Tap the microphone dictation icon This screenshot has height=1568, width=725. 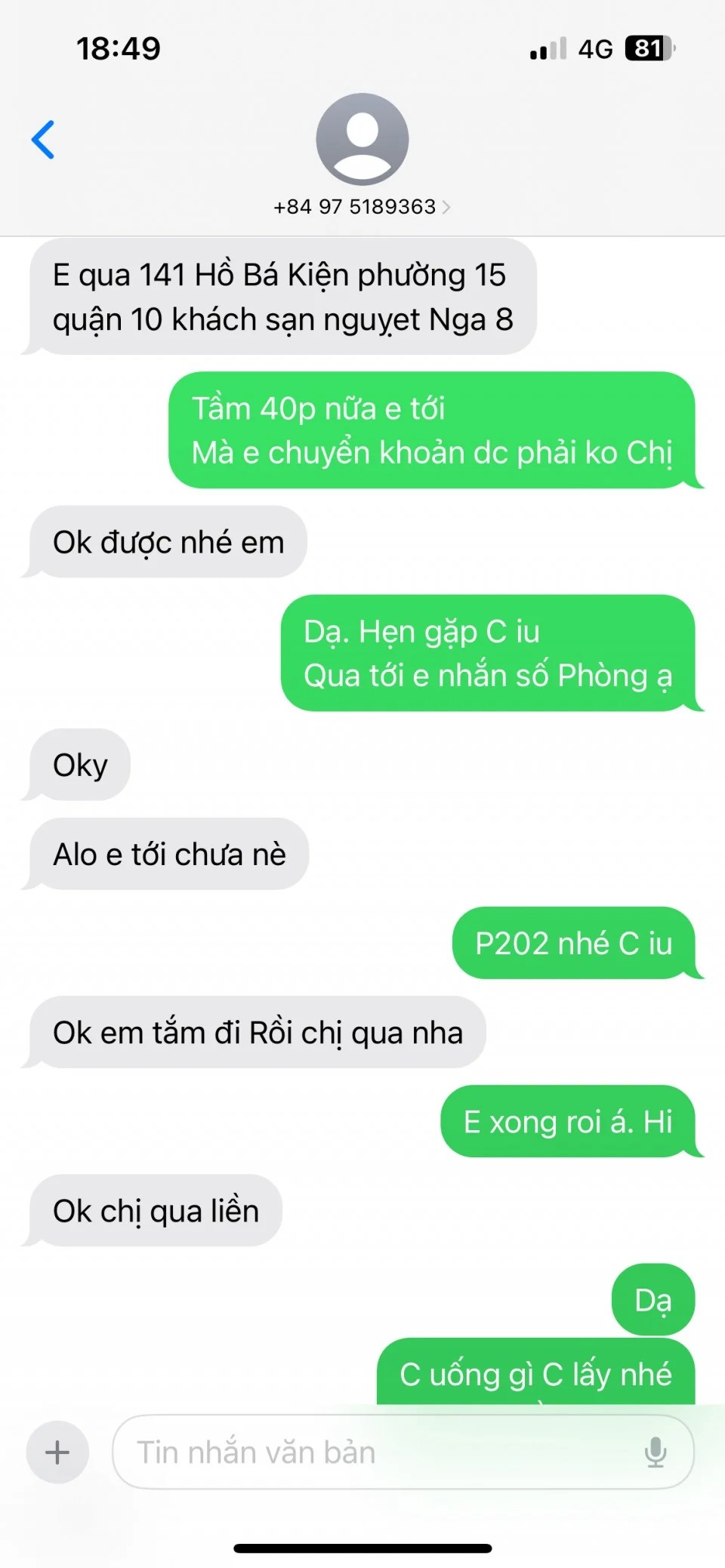656,1452
